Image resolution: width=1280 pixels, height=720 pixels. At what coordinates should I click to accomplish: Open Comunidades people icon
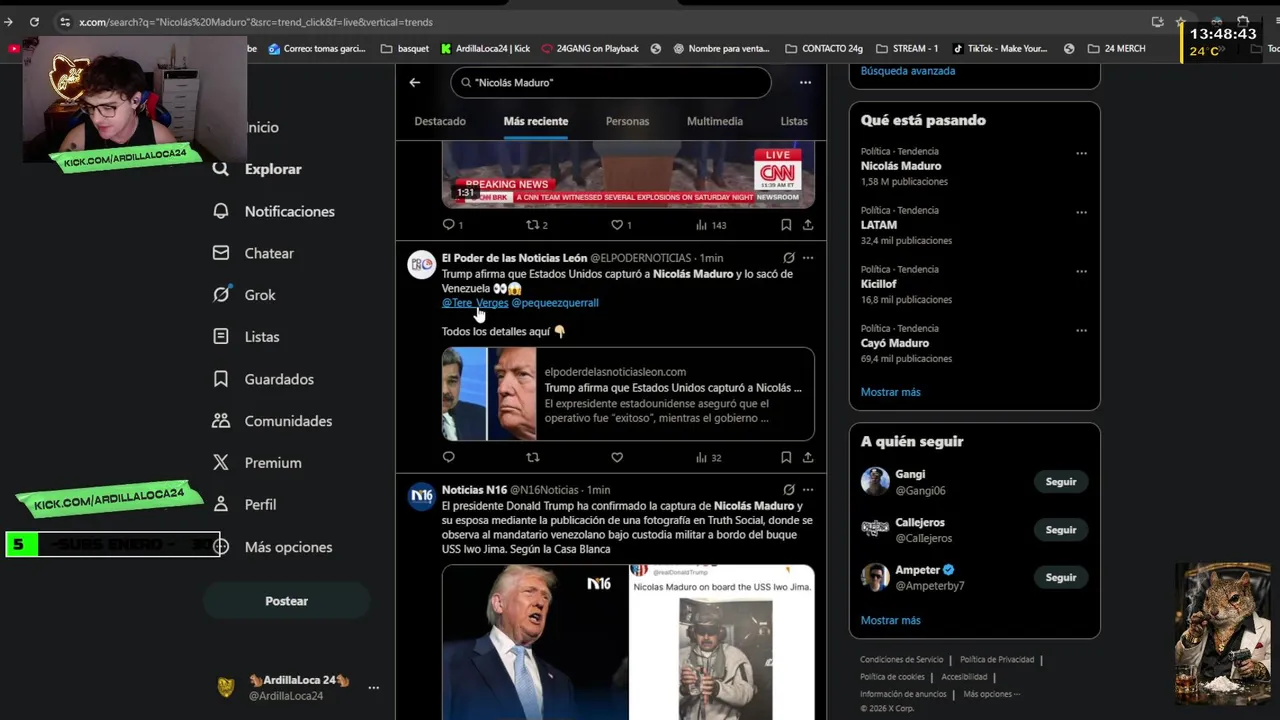point(221,421)
